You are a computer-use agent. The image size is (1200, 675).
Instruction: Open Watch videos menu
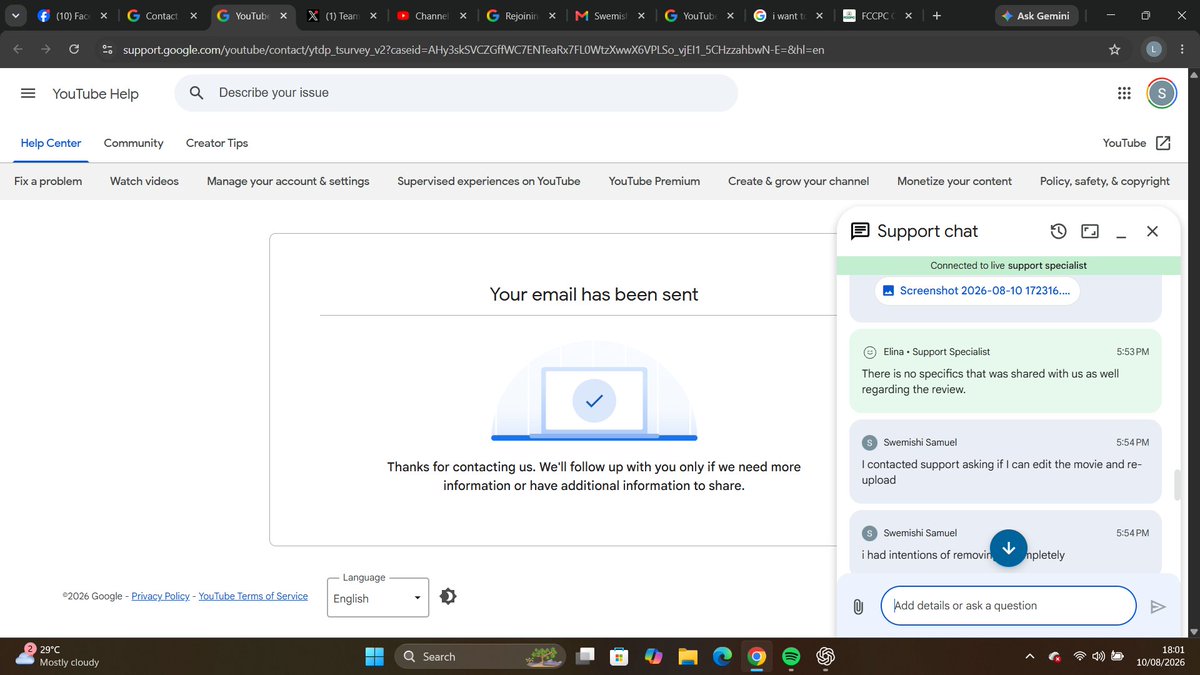pos(144,181)
